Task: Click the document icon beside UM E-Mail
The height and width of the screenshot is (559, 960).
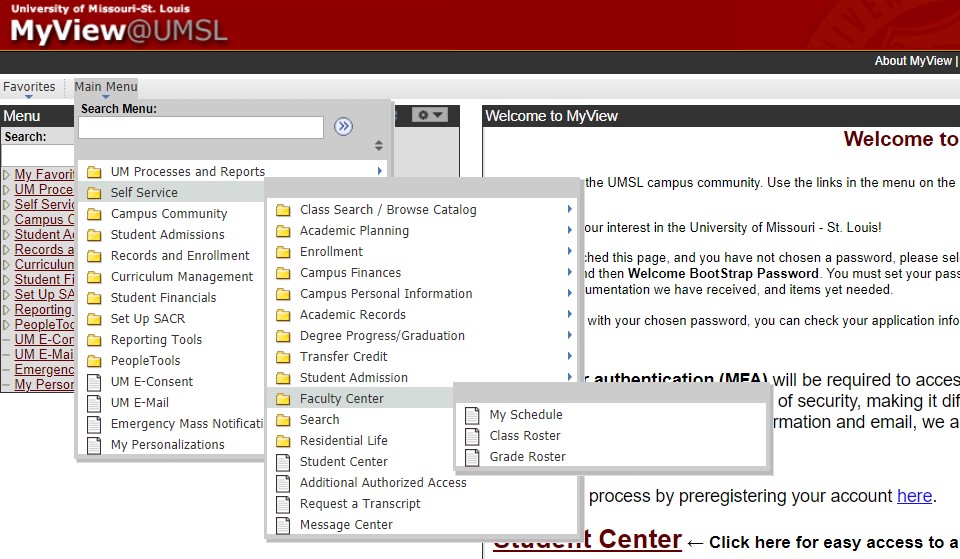Action: [94, 403]
